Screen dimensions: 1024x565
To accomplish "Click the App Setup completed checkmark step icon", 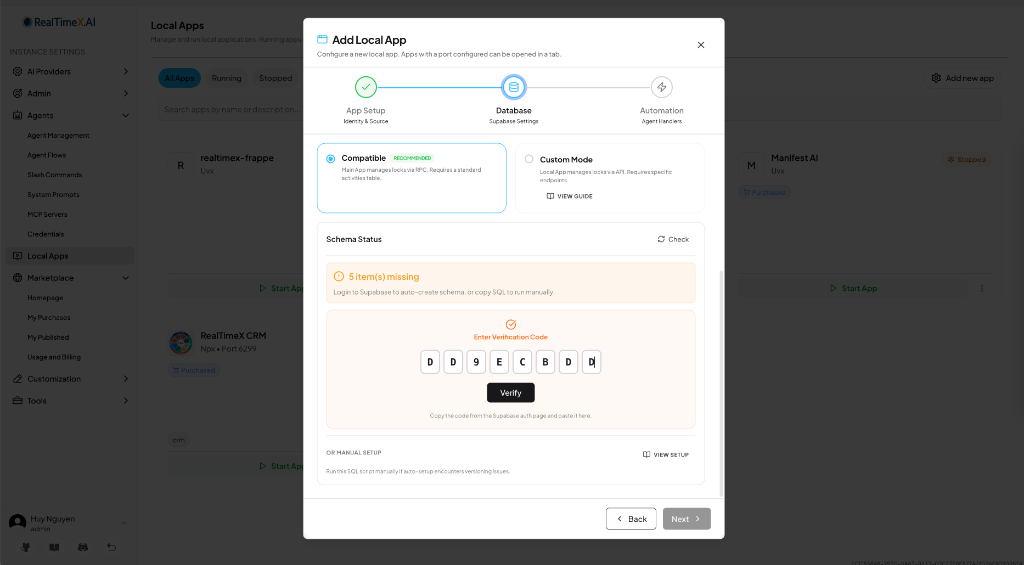I will tap(366, 87).
